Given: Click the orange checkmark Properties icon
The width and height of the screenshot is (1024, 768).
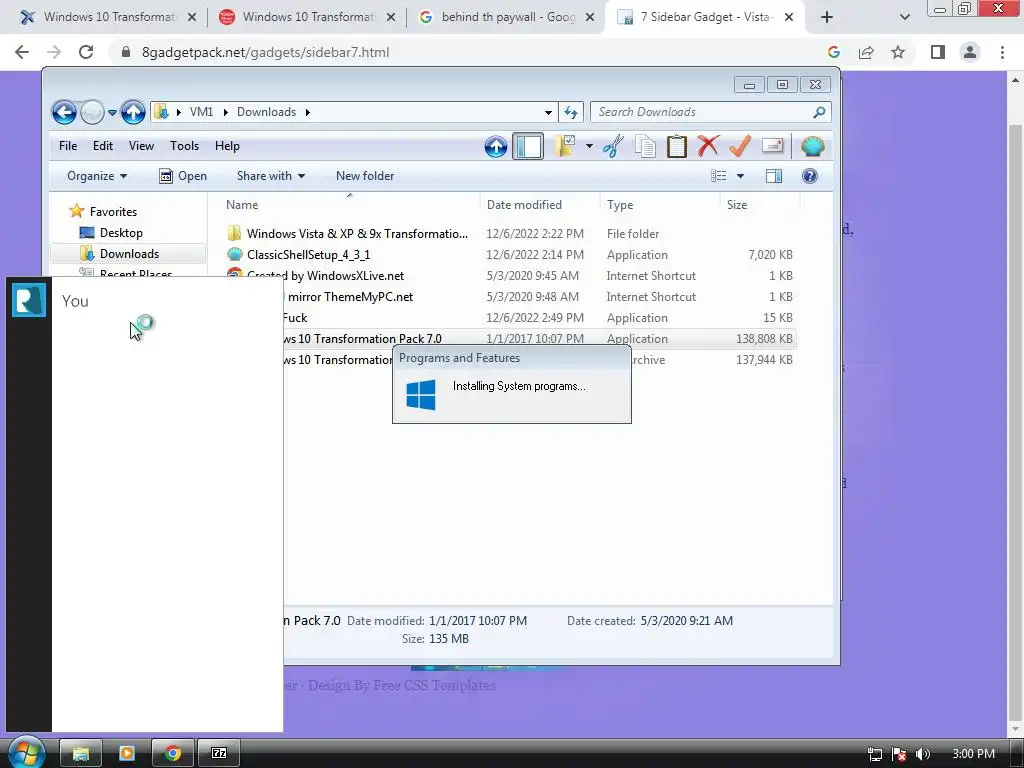Looking at the screenshot, I should [740, 146].
